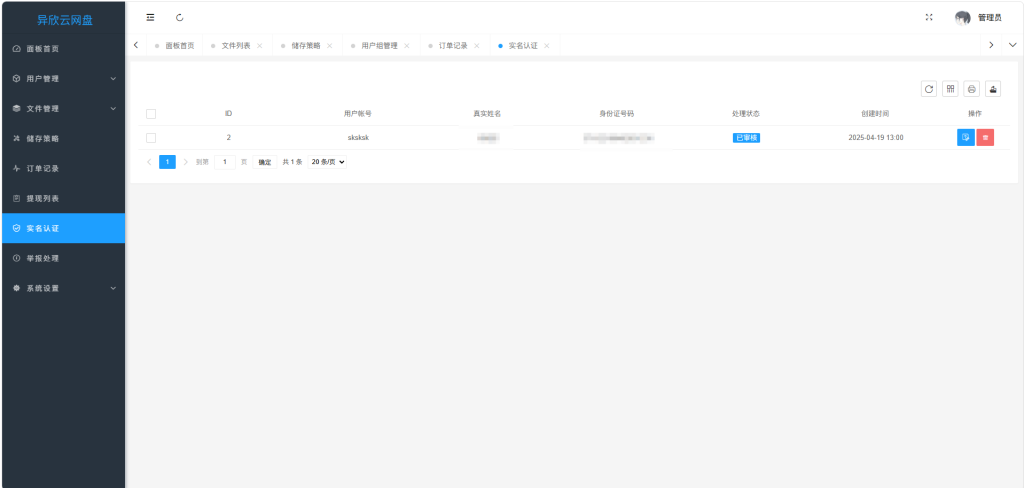Close the 文件列表 tab
The height and width of the screenshot is (488, 1024).
click(259, 46)
